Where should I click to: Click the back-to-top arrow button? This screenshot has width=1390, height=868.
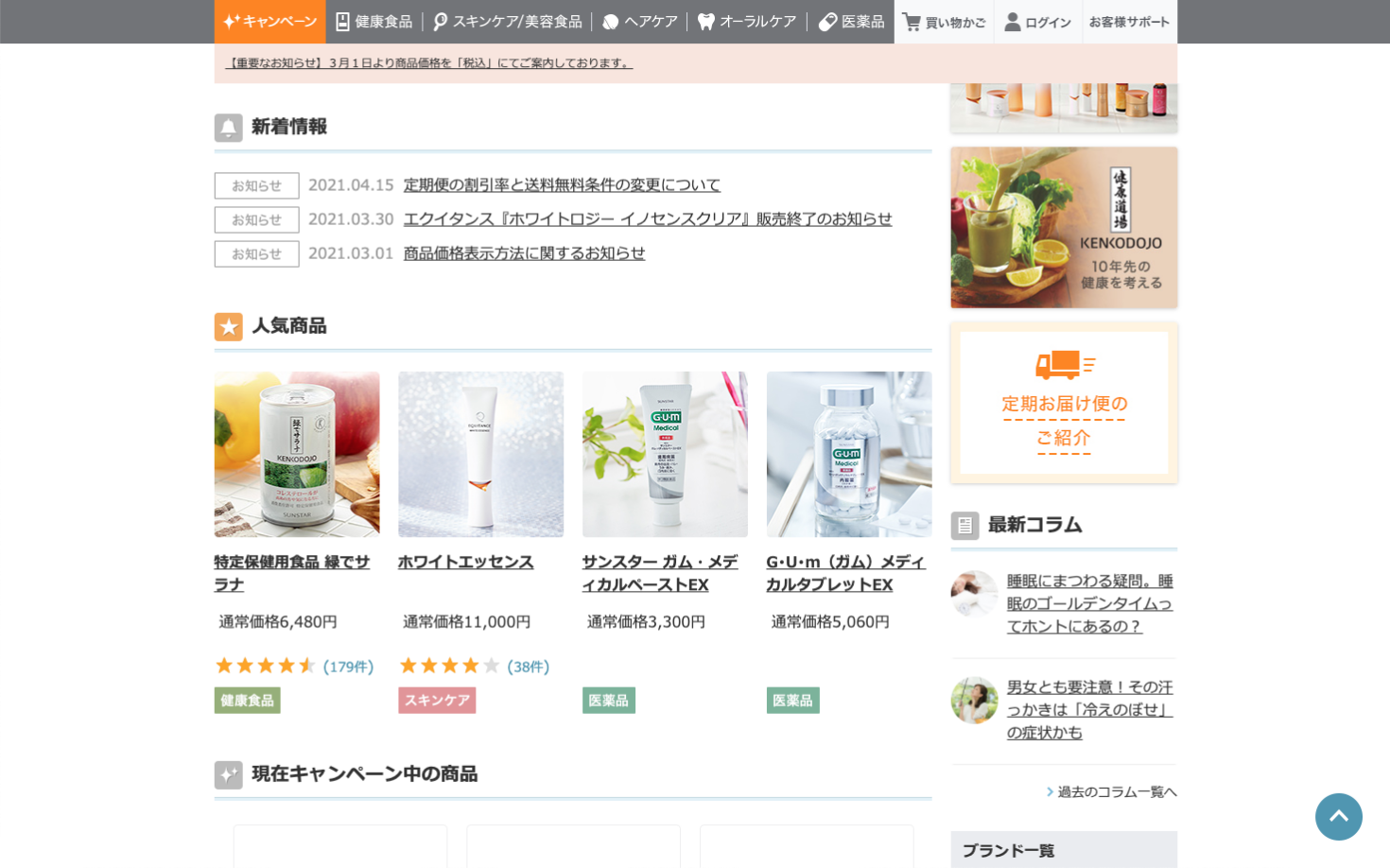1339,816
